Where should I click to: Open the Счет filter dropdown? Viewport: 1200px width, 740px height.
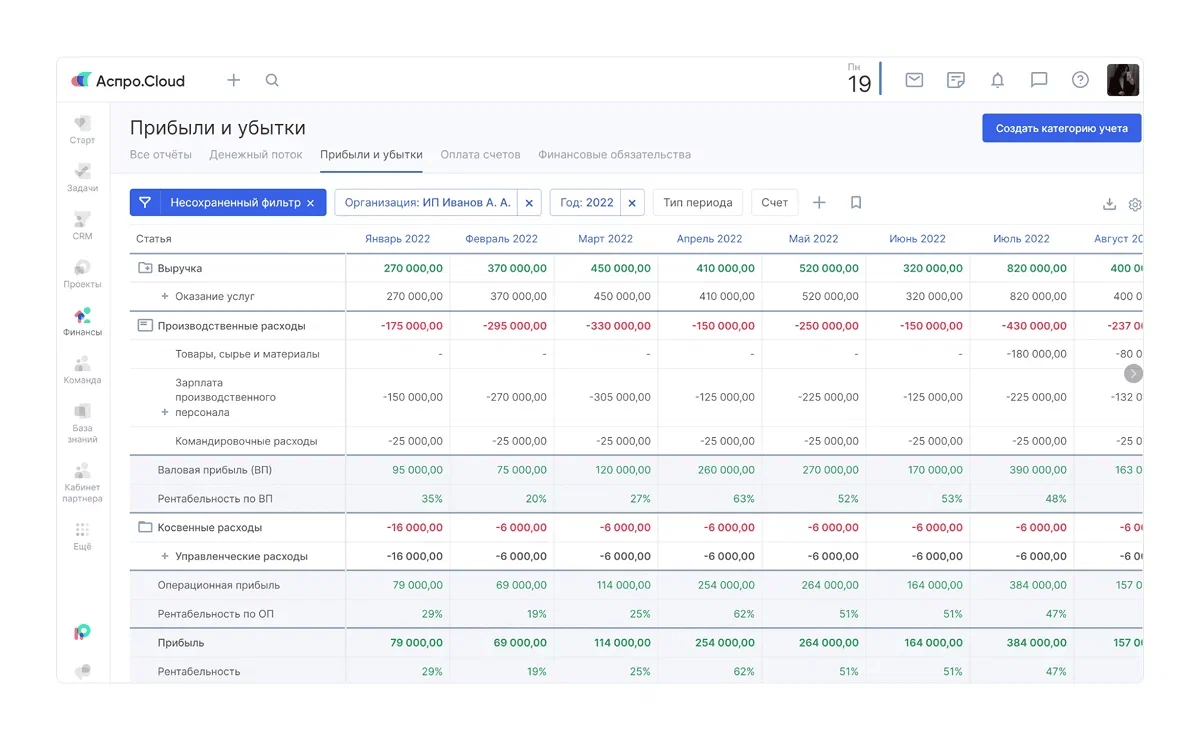(774, 202)
